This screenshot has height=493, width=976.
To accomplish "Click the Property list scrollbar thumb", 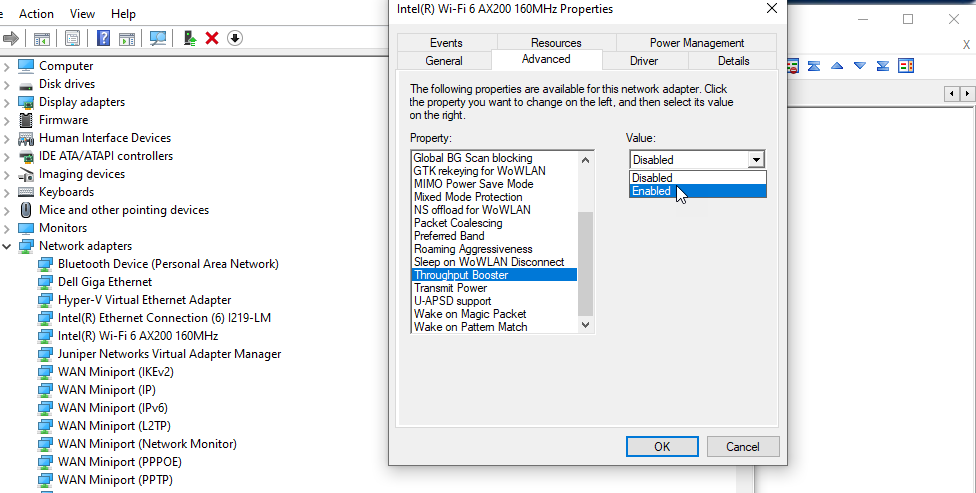I will tap(585, 264).
